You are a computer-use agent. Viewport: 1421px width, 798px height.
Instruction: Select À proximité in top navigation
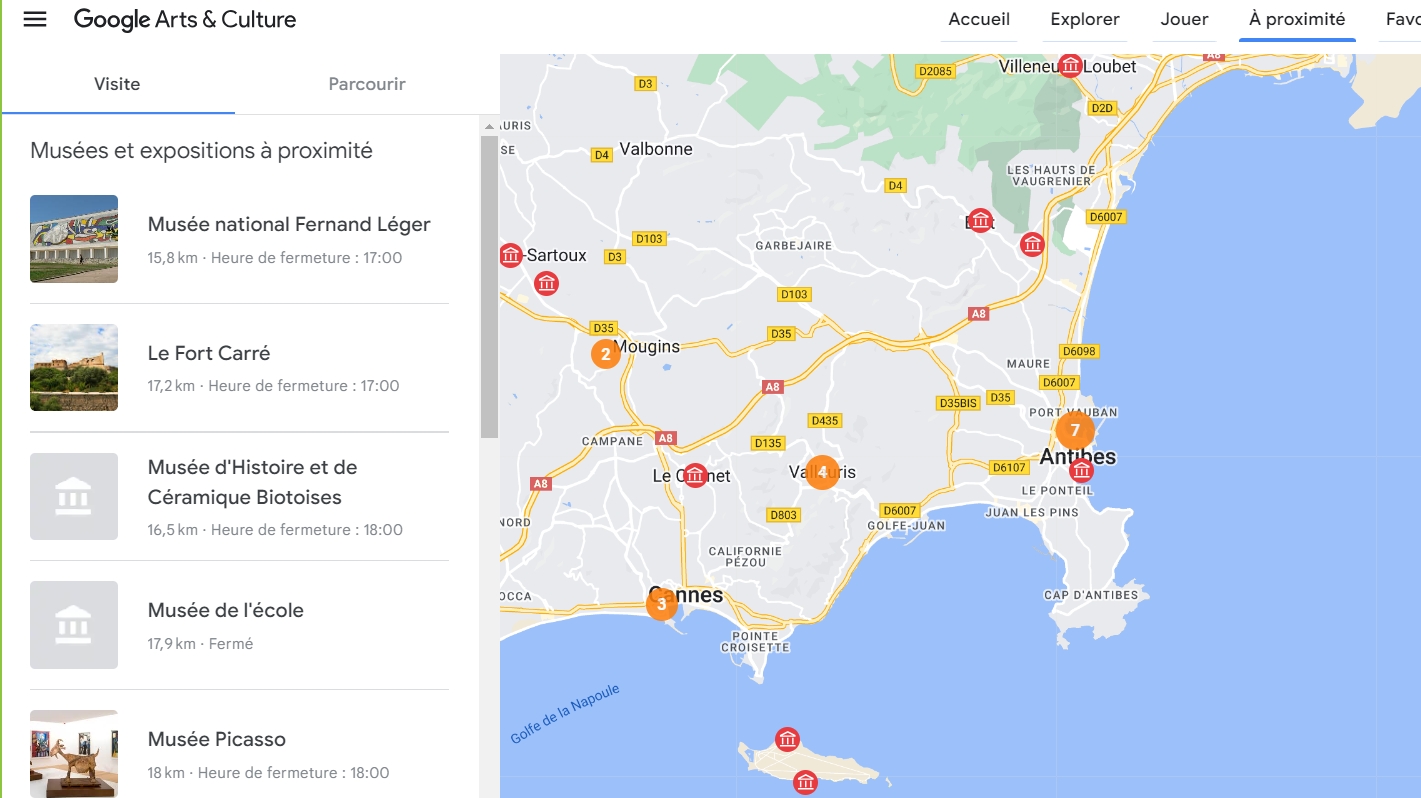[1297, 19]
